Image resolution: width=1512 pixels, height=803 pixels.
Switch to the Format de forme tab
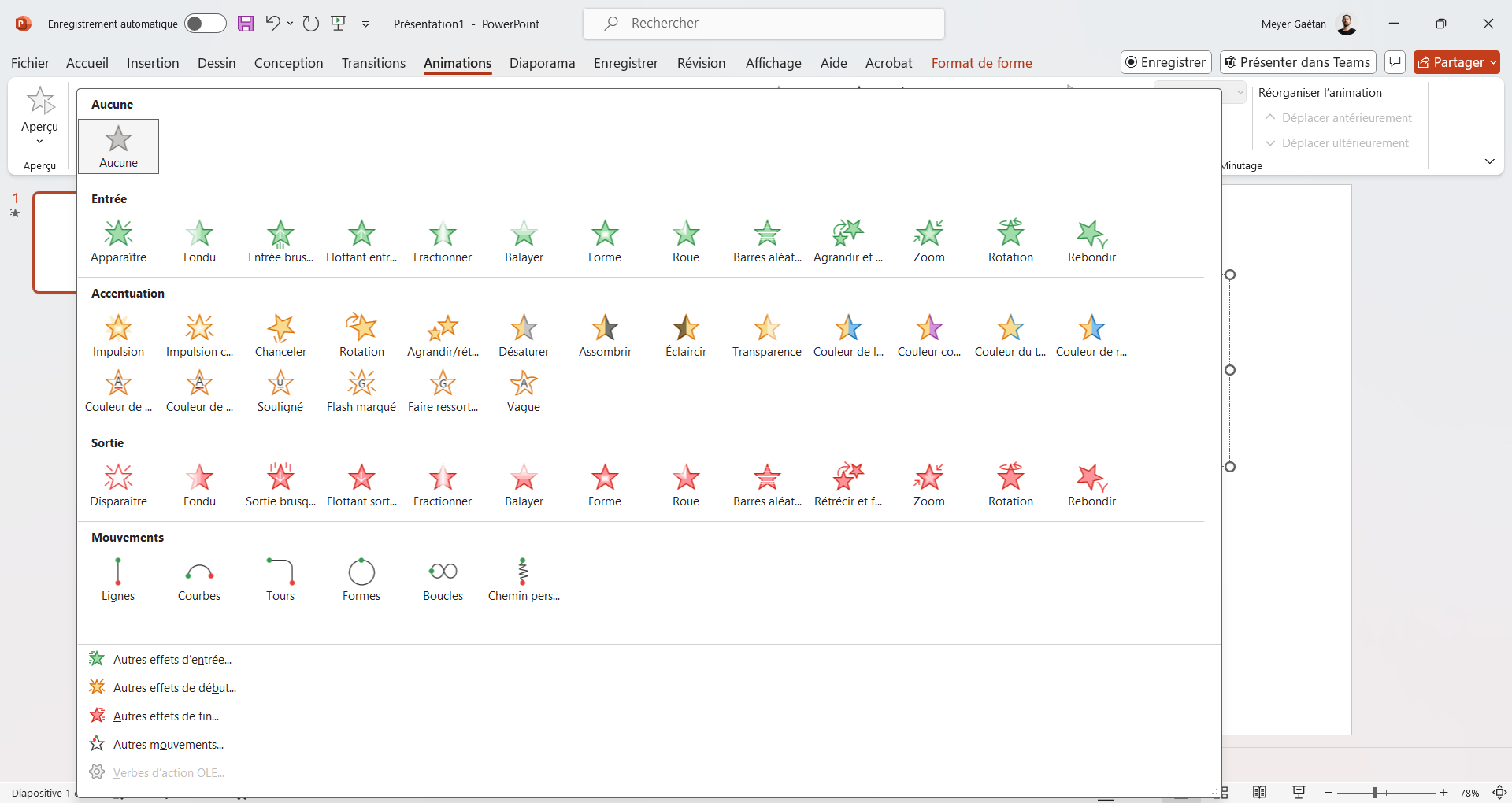pos(981,63)
